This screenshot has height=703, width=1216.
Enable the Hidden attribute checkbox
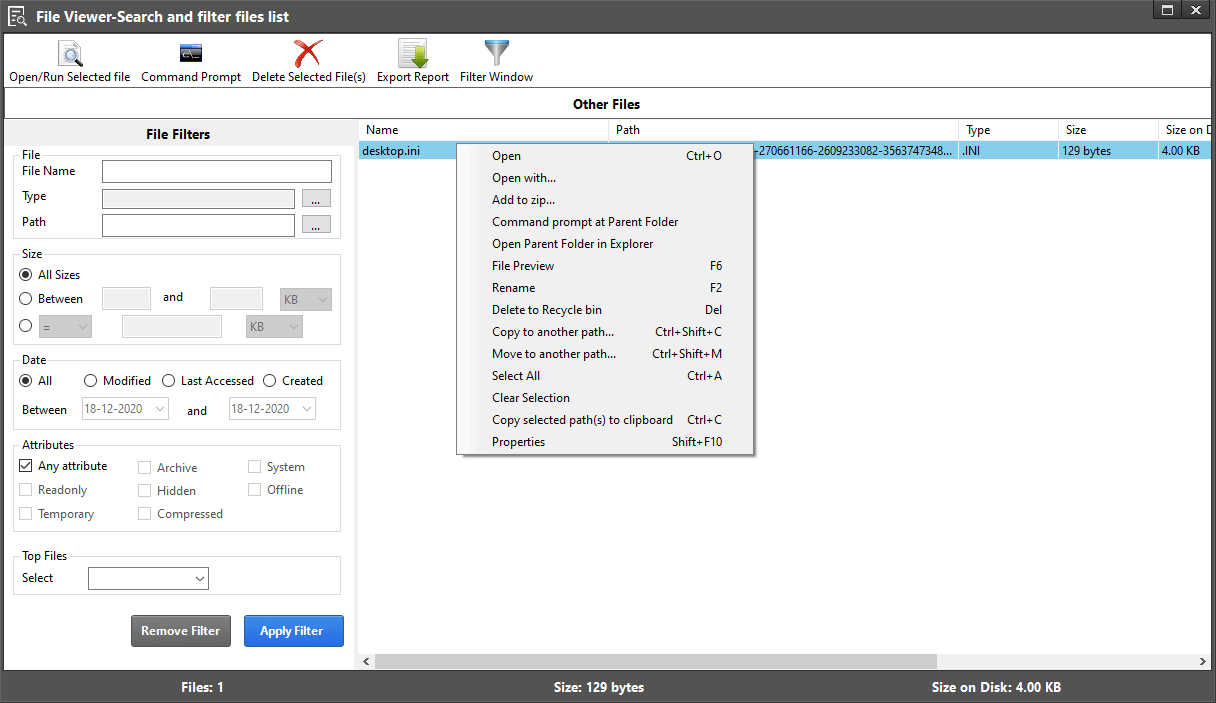point(143,490)
